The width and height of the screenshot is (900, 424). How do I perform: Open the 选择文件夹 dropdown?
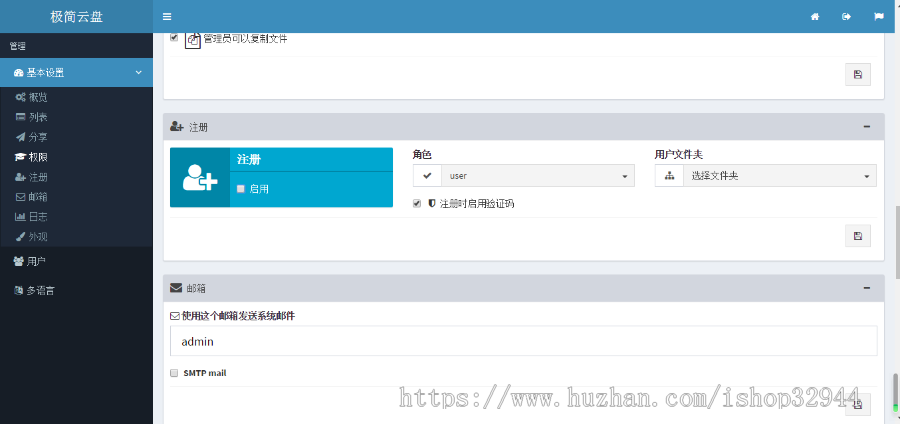tap(779, 176)
